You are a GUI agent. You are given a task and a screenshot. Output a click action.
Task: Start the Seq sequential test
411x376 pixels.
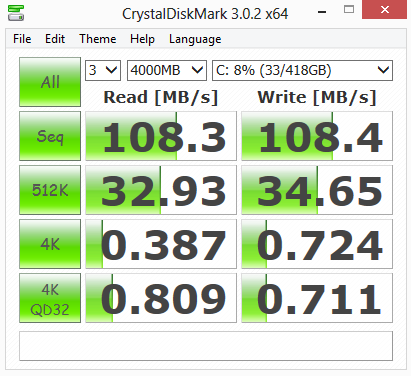(x=50, y=136)
